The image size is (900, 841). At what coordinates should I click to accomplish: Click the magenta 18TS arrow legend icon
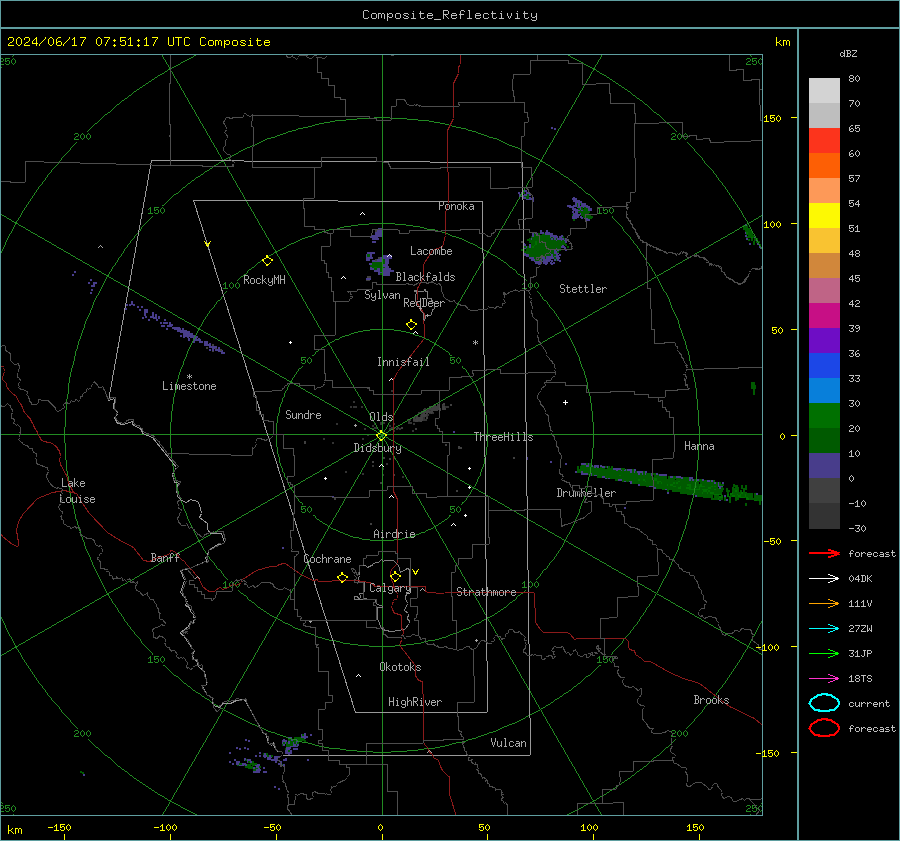824,679
